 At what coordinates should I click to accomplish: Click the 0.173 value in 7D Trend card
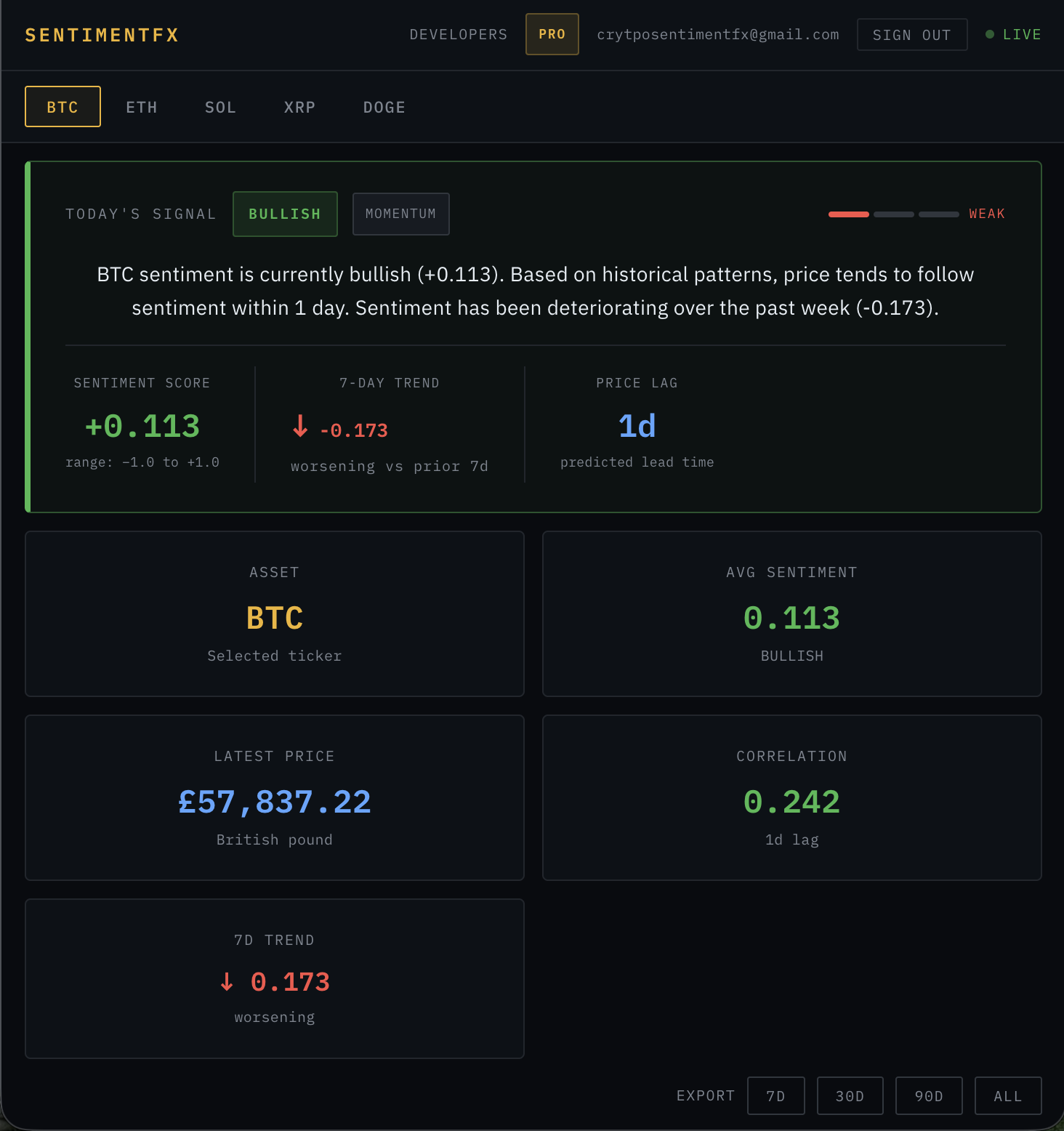[x=290, y=982]
